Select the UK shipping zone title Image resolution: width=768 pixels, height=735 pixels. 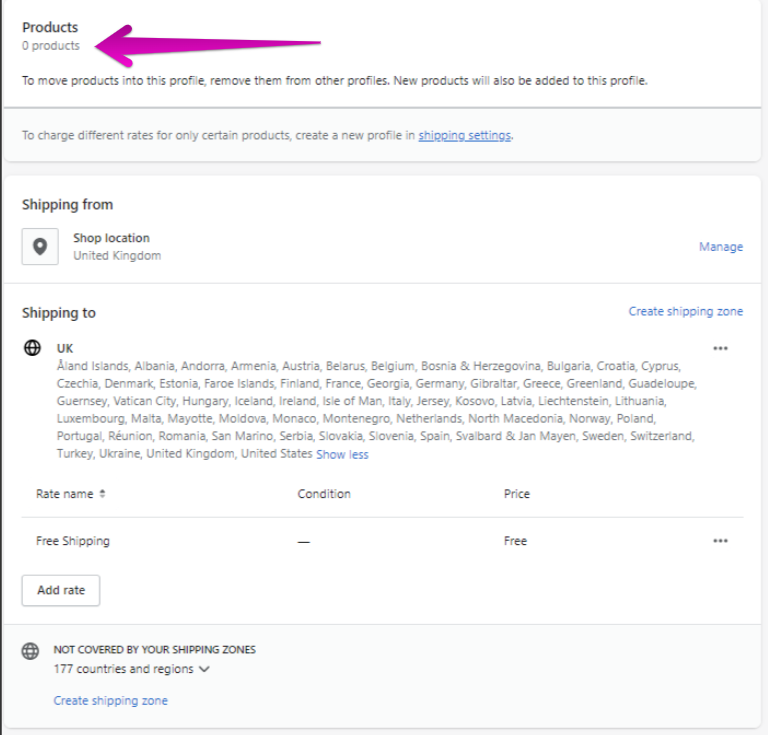65,348
